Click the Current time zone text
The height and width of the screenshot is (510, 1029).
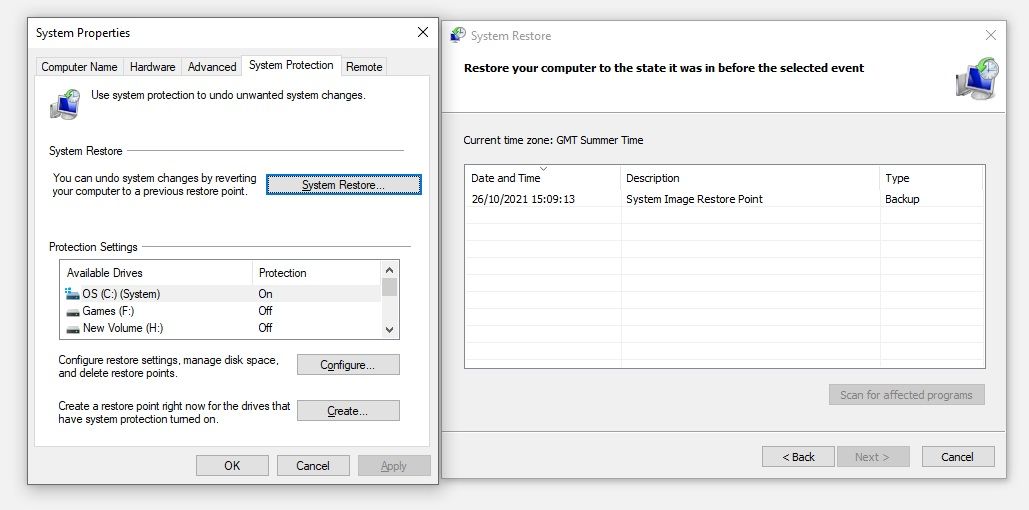(x=553, y=140)
